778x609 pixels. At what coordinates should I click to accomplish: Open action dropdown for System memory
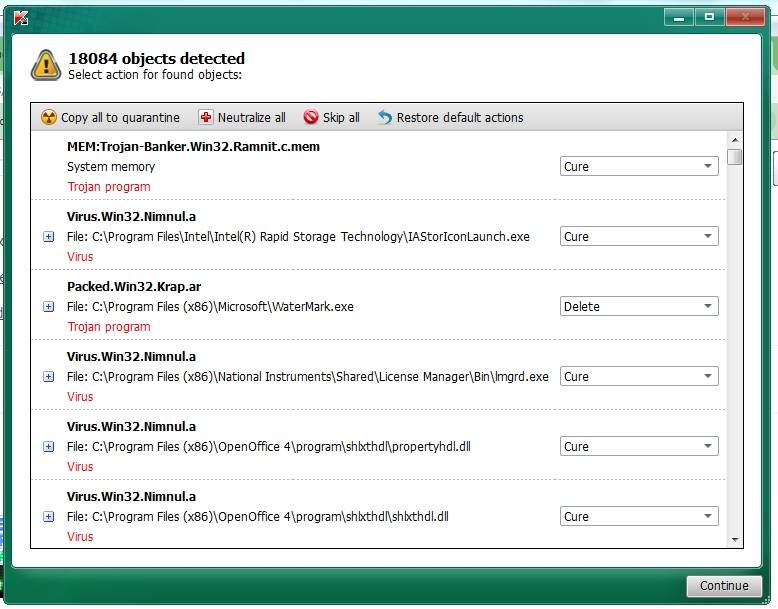[x=639, y=166]
